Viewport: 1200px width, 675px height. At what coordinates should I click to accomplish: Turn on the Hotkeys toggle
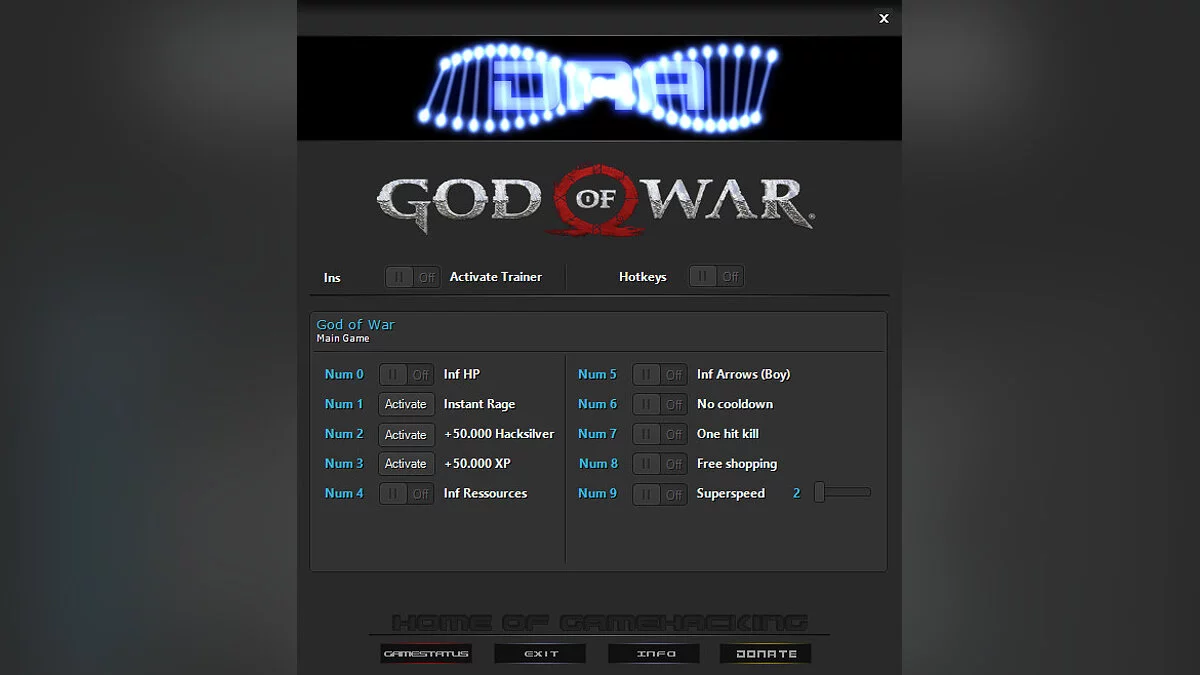pyautogui.click(x=715, y=276)
